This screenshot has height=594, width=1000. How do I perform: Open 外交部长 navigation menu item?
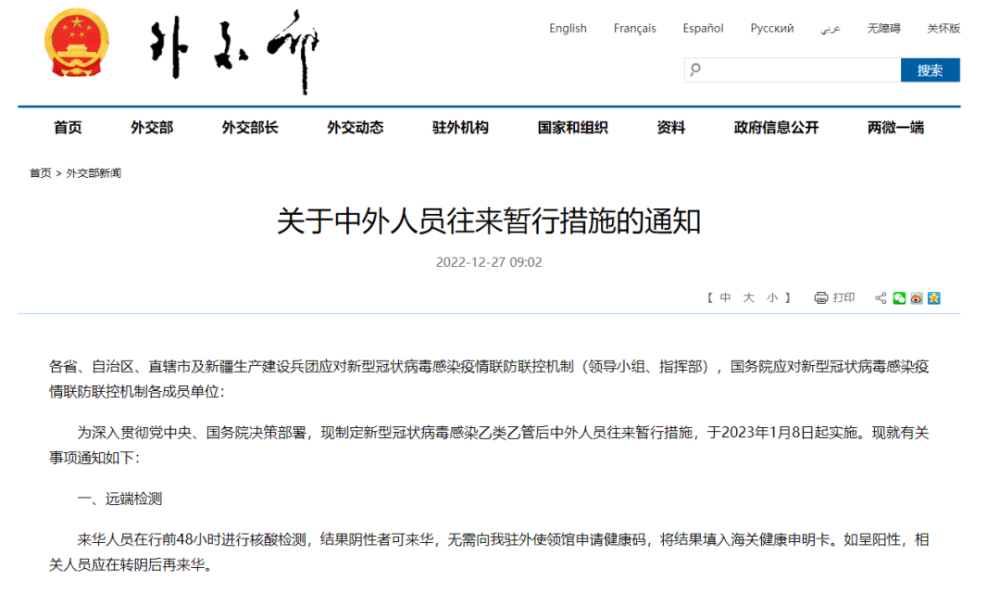(x=250, y=128)
